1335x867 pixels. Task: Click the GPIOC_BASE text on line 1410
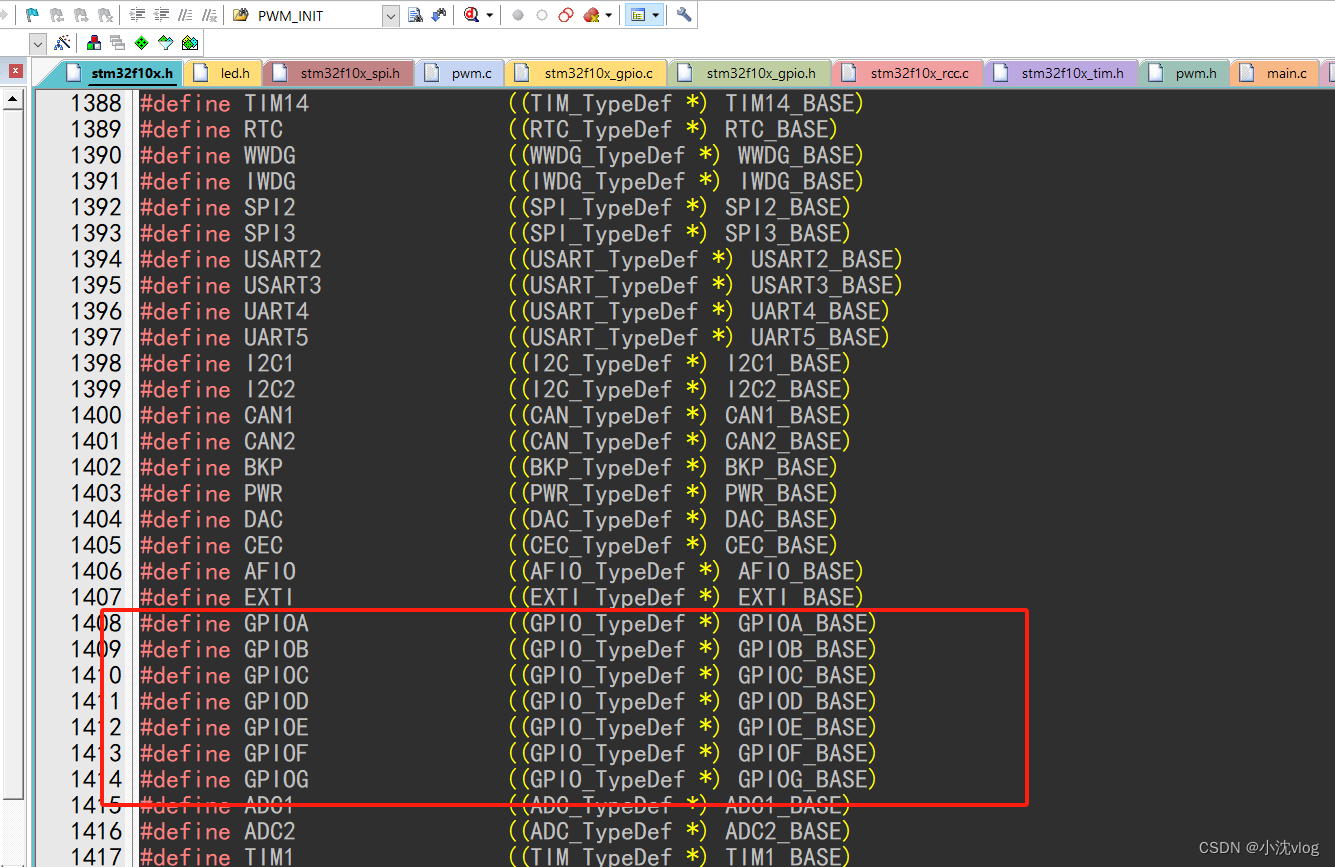tap(802, 675)
